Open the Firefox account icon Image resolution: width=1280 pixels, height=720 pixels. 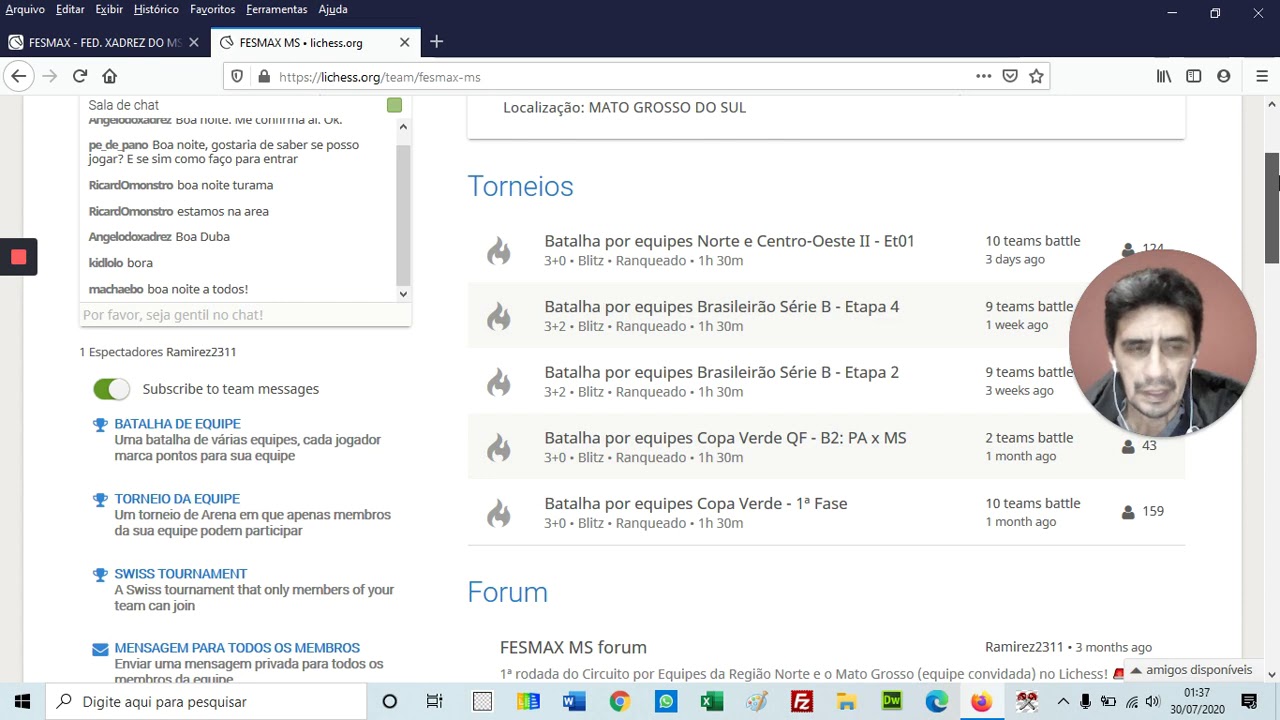coord(1223,76)
